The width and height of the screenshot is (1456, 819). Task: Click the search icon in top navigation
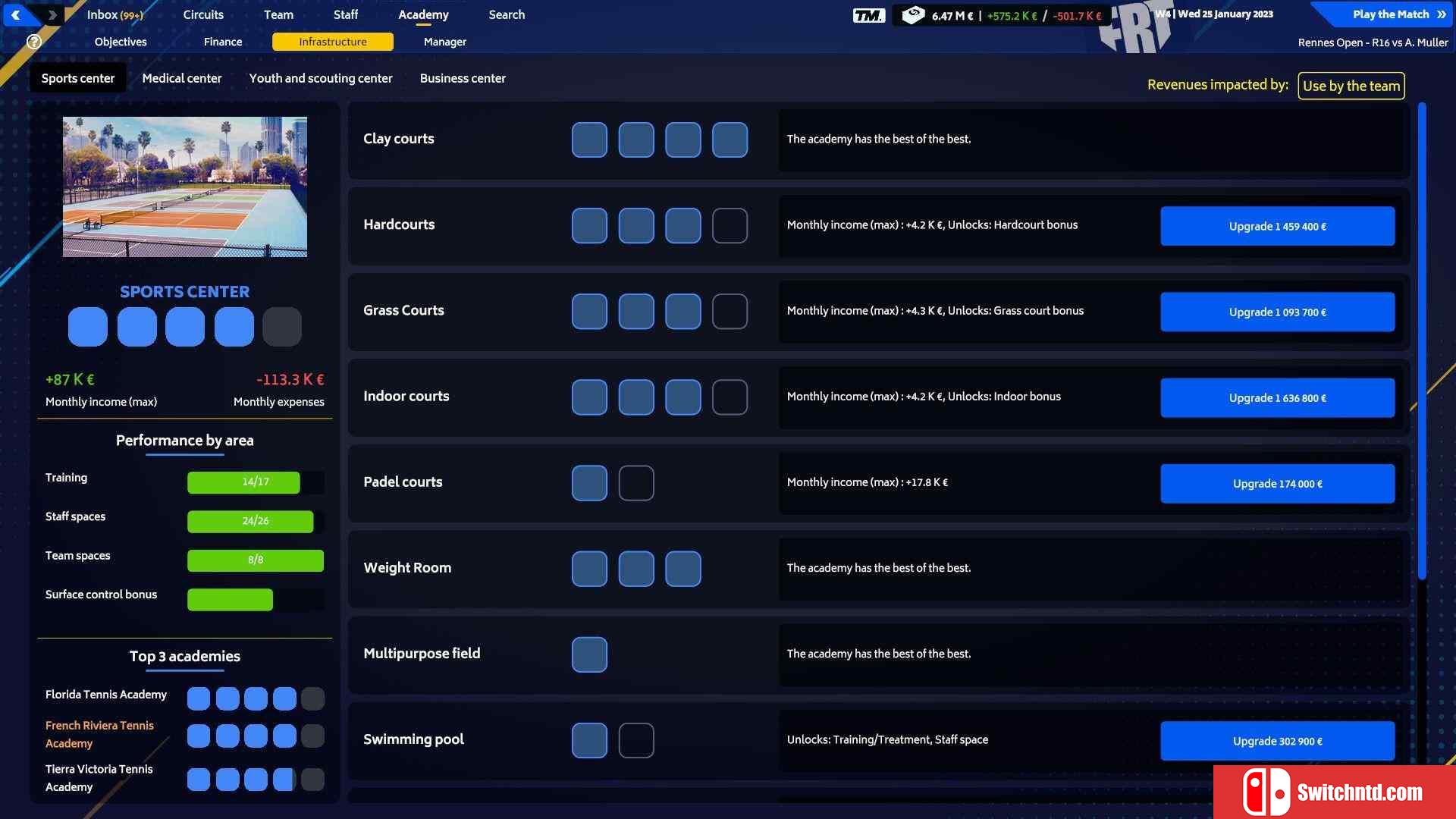click(507, 14)
